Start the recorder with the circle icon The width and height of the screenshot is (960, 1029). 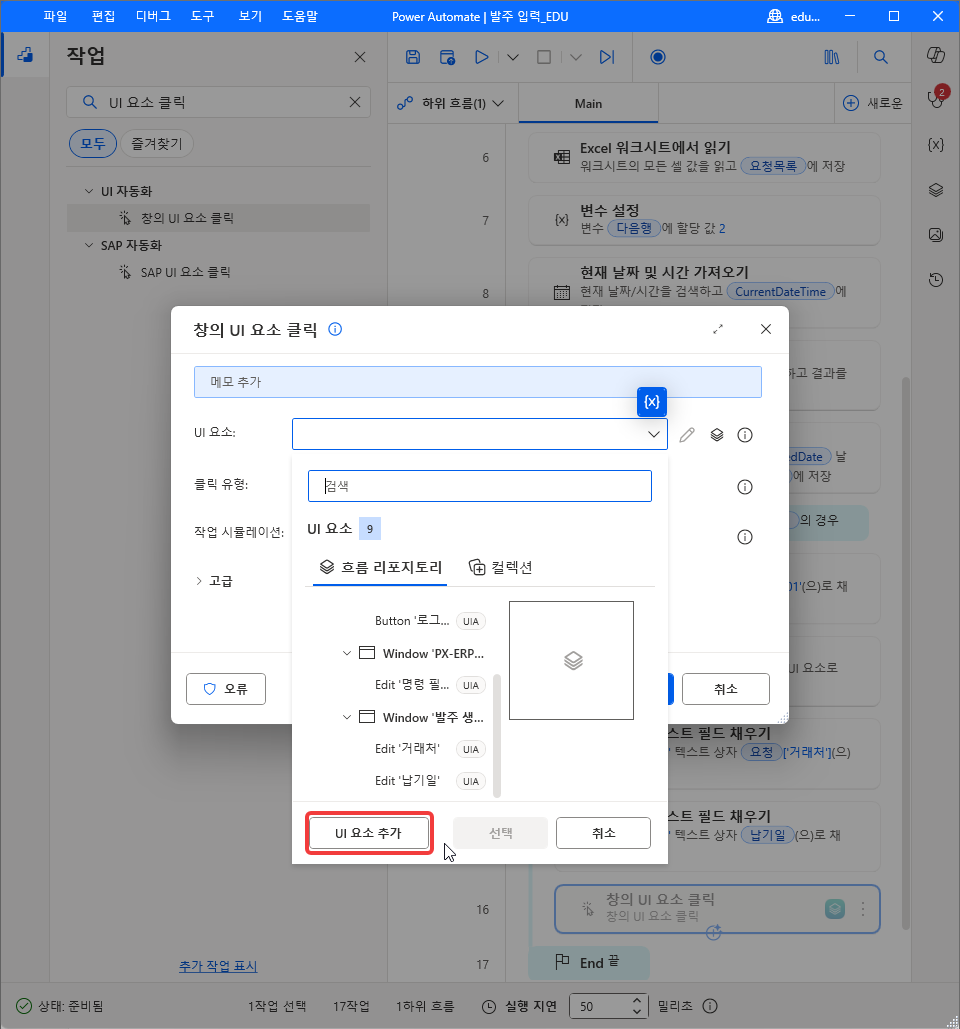[x=657, y=57]
